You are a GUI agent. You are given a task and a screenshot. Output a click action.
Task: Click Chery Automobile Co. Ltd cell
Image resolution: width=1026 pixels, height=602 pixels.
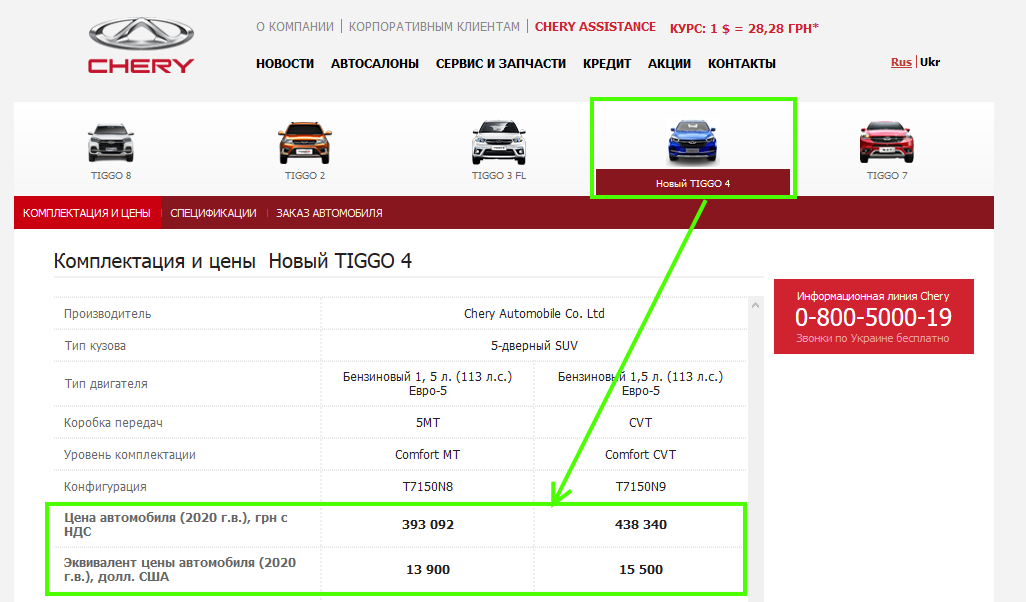tap(534, 313)
